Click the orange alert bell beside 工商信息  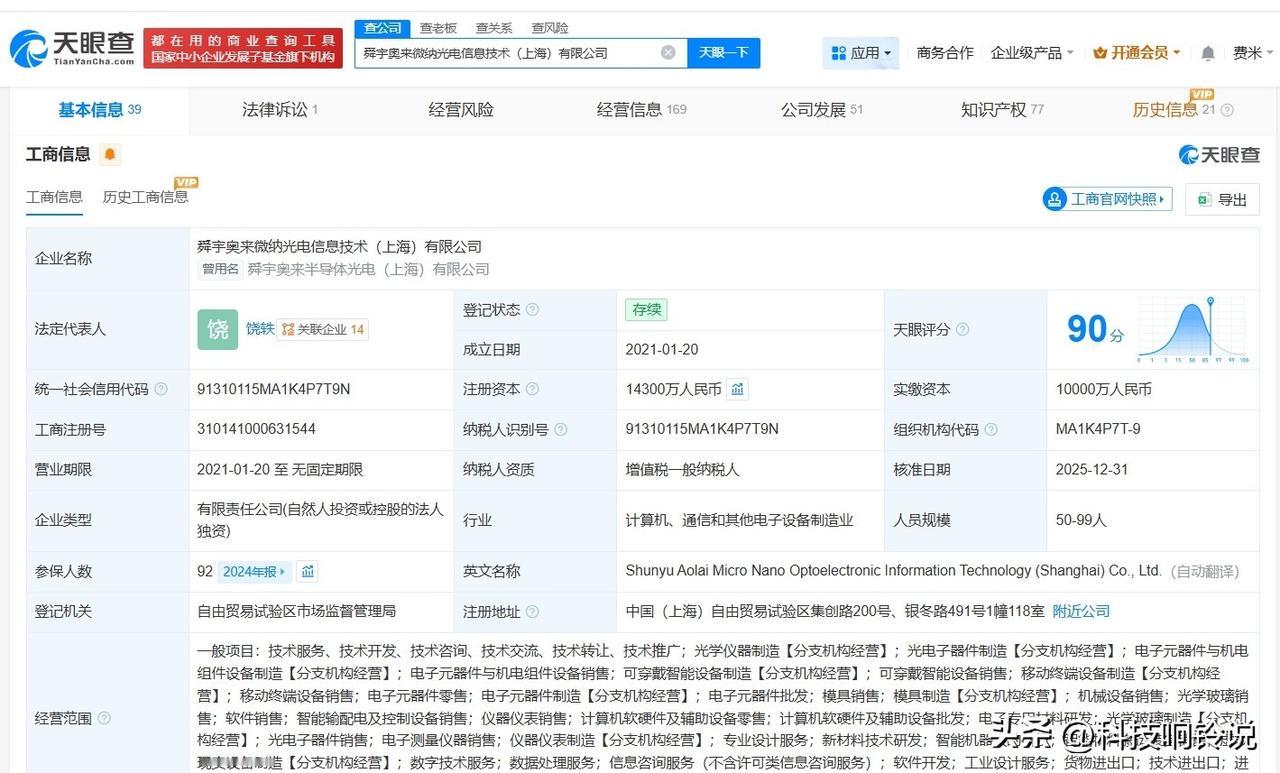coord(109,155)
